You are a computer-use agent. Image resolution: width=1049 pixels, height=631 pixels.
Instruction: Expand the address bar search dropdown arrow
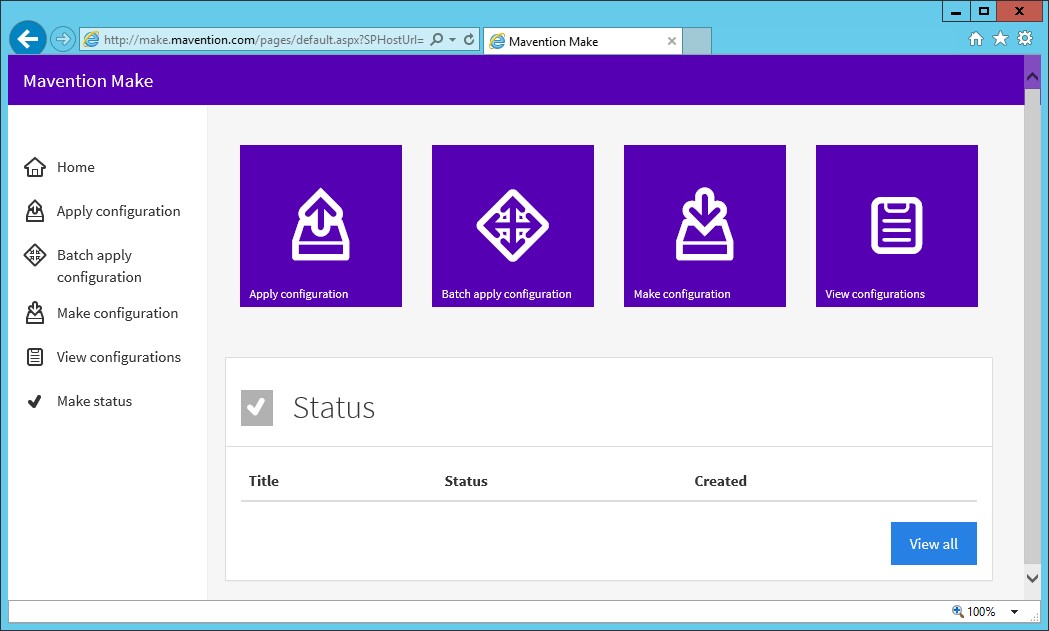(453, 40)
